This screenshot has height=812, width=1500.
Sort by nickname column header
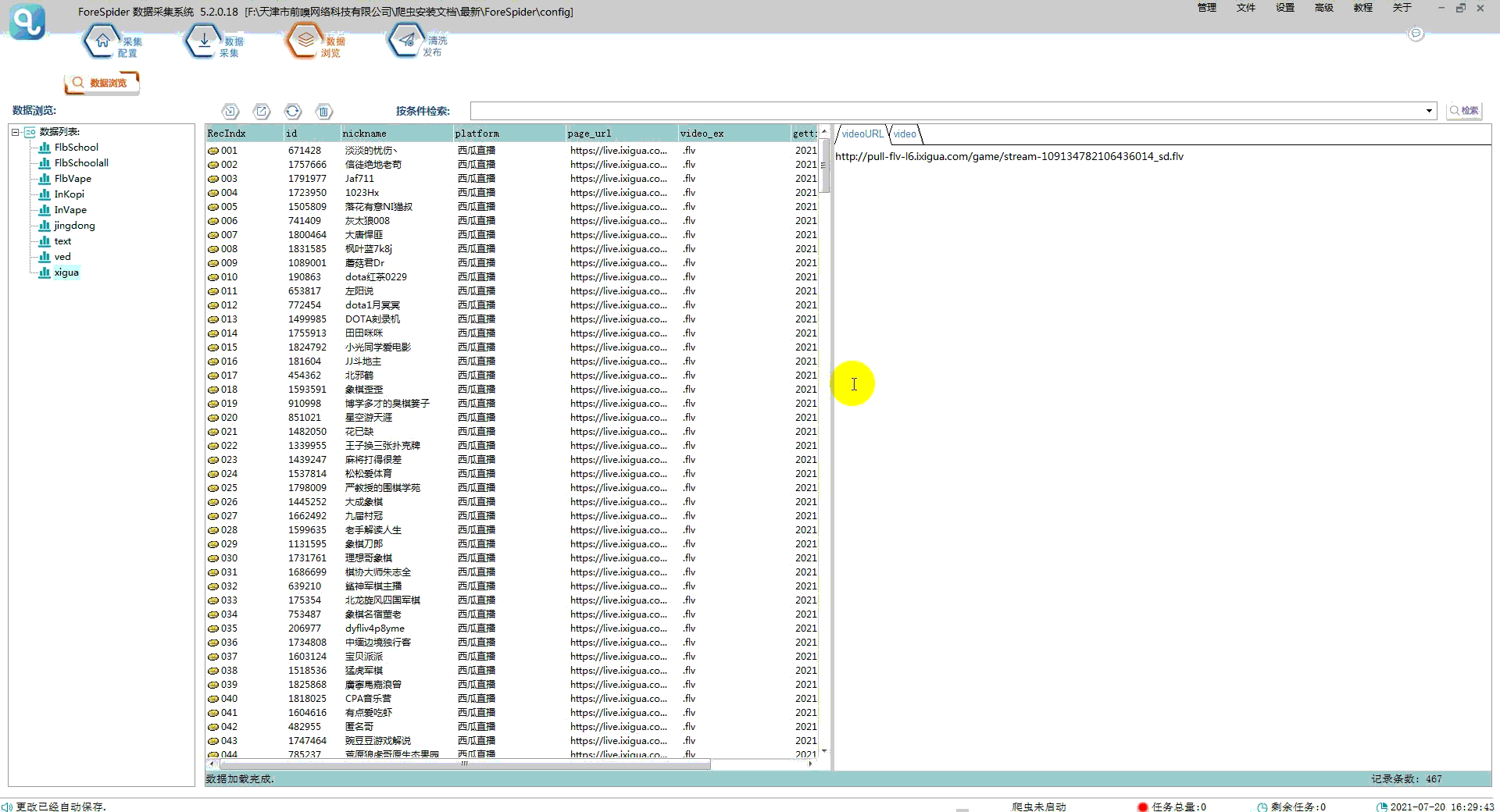[x=397, y=134]
